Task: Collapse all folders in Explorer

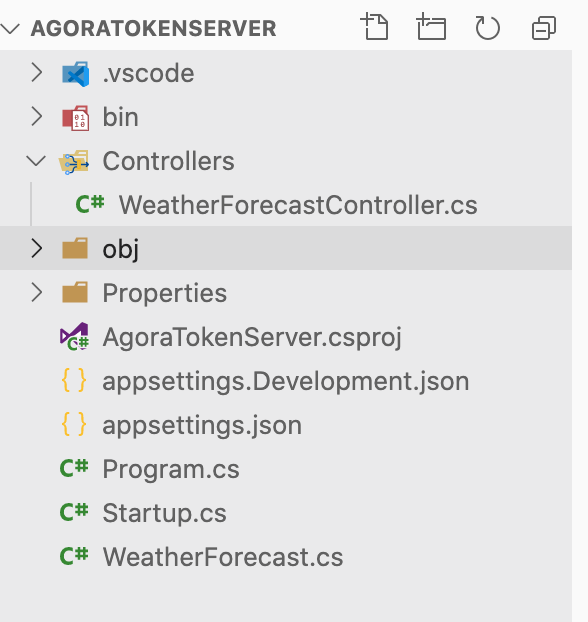Action: (544, 27)
